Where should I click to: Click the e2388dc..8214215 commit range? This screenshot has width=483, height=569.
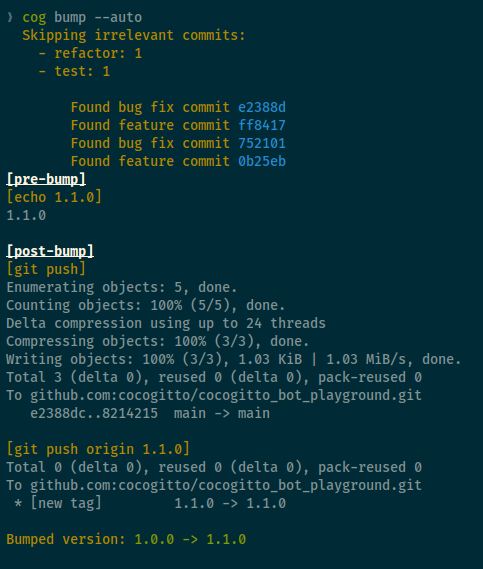click(x=94, y=413)
